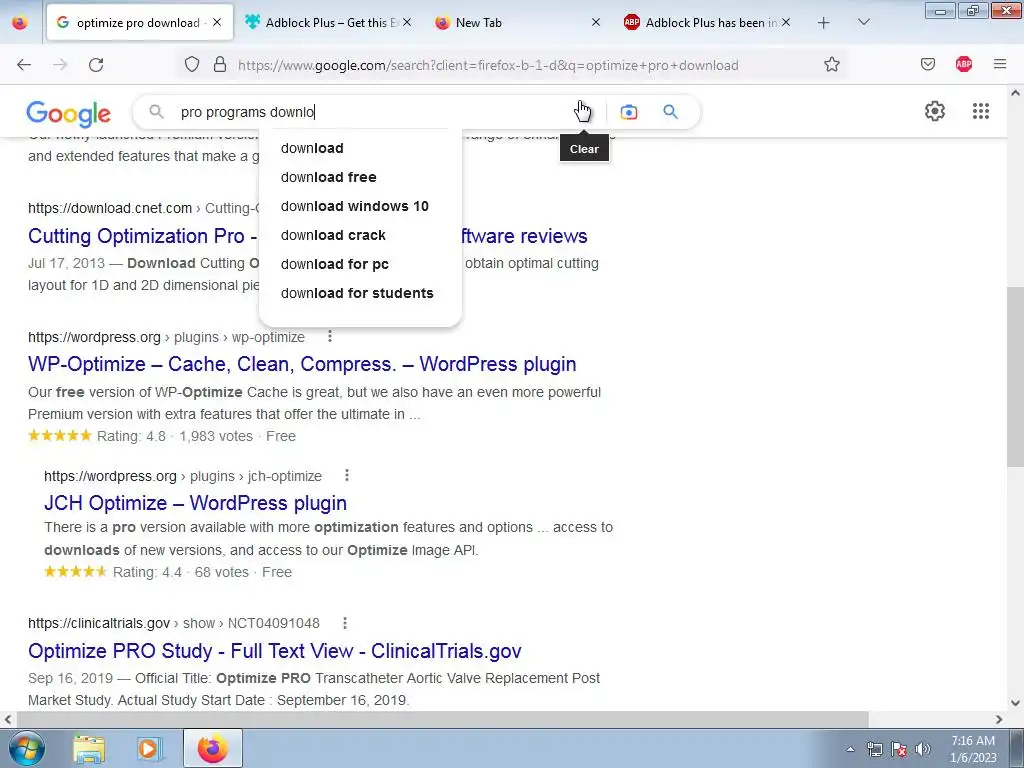
Task: Click the network status tray icon
Action: pos(874,749)
